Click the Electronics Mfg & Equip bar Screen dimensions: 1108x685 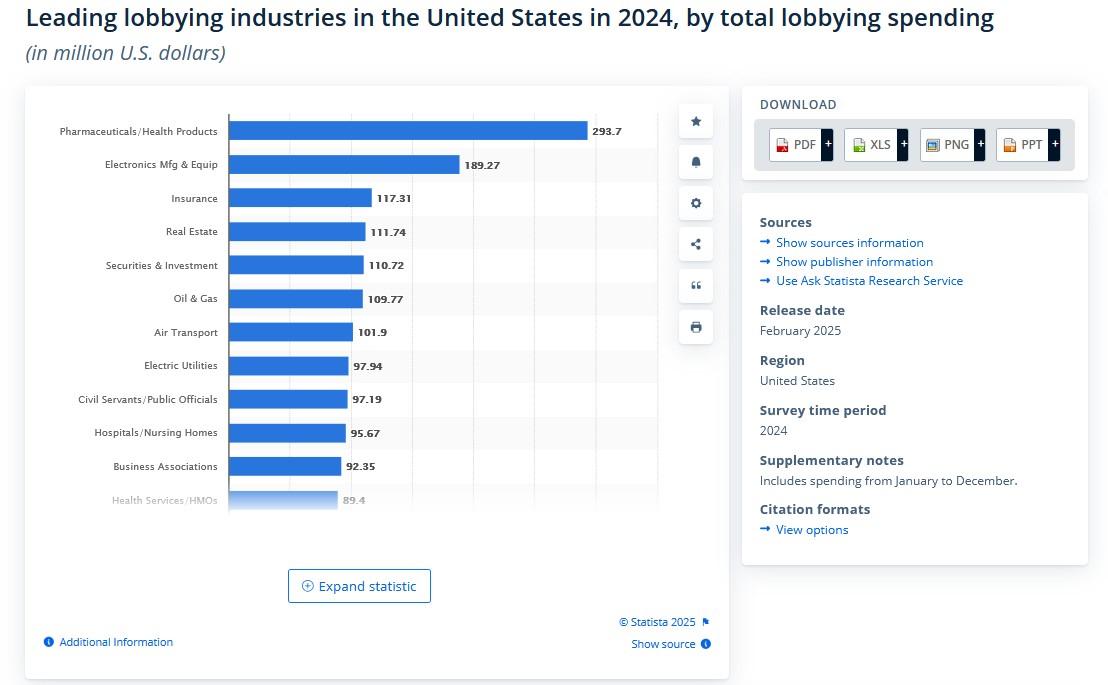[x=344, y=164]
